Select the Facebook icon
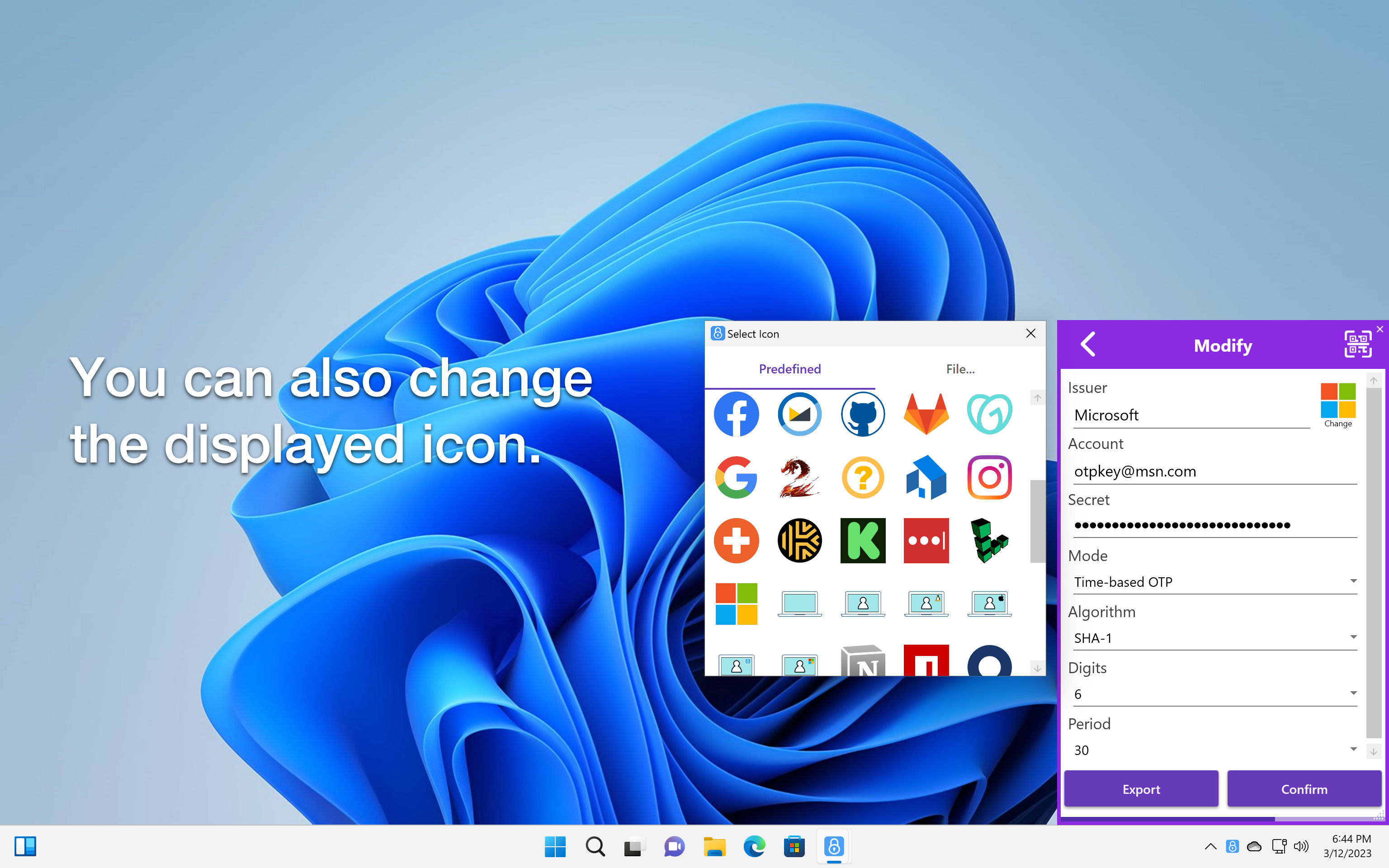This screenshot has height=868, width=1389. point(737,414)
